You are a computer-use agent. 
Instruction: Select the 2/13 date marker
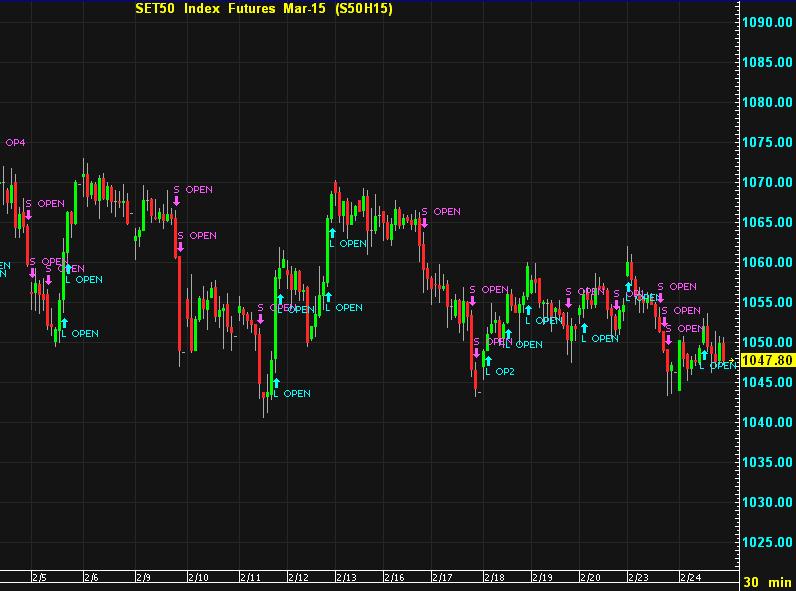point(346,577)
